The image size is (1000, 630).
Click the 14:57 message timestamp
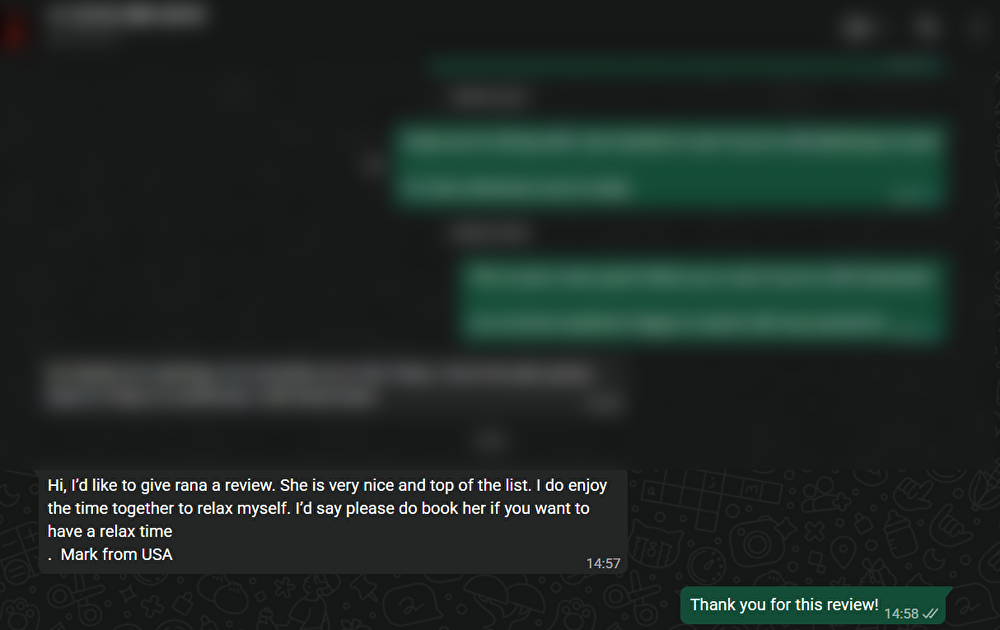pyautogui.click(x=603, y=563)
